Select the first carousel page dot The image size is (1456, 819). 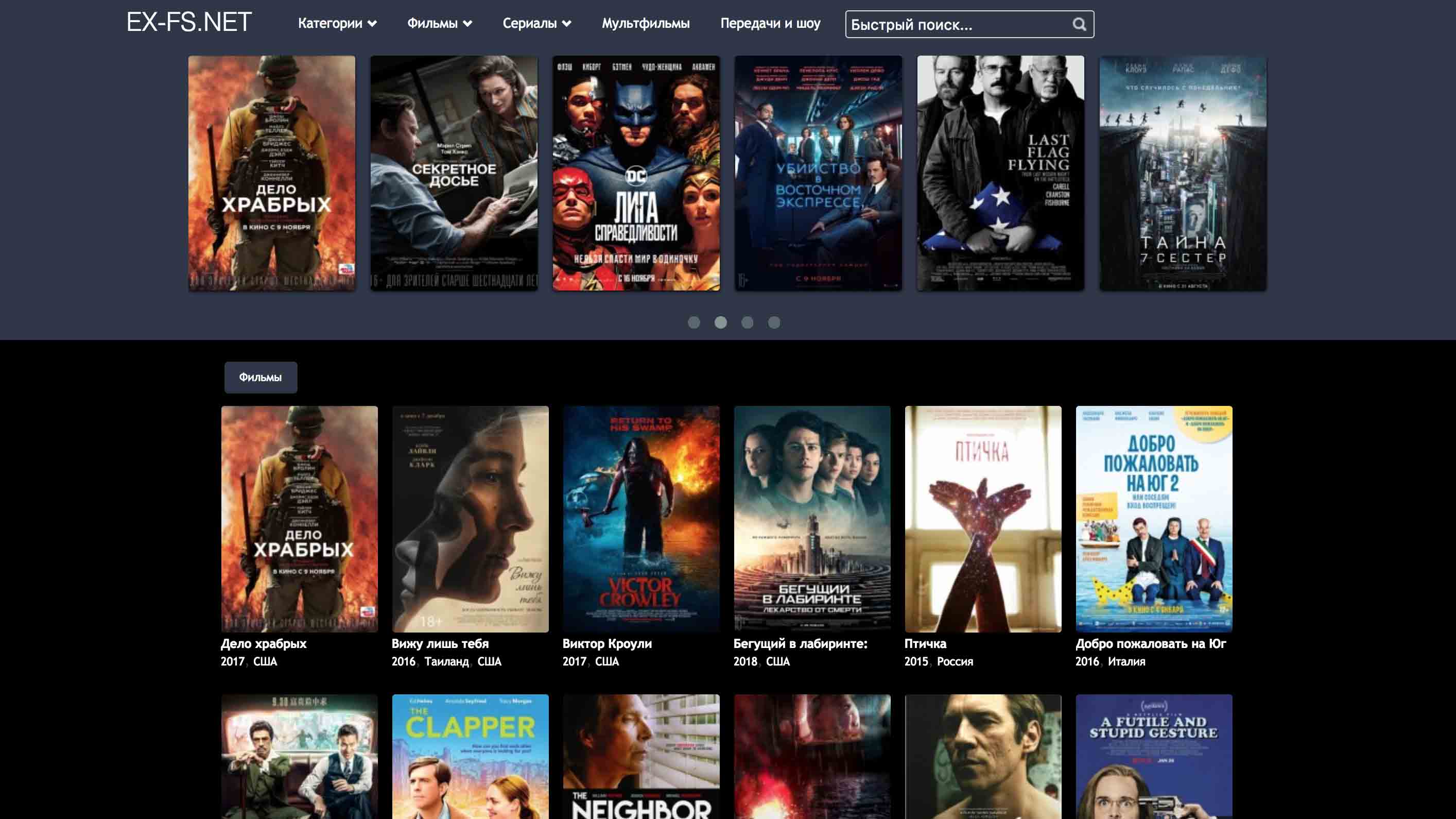pos(694,322)
